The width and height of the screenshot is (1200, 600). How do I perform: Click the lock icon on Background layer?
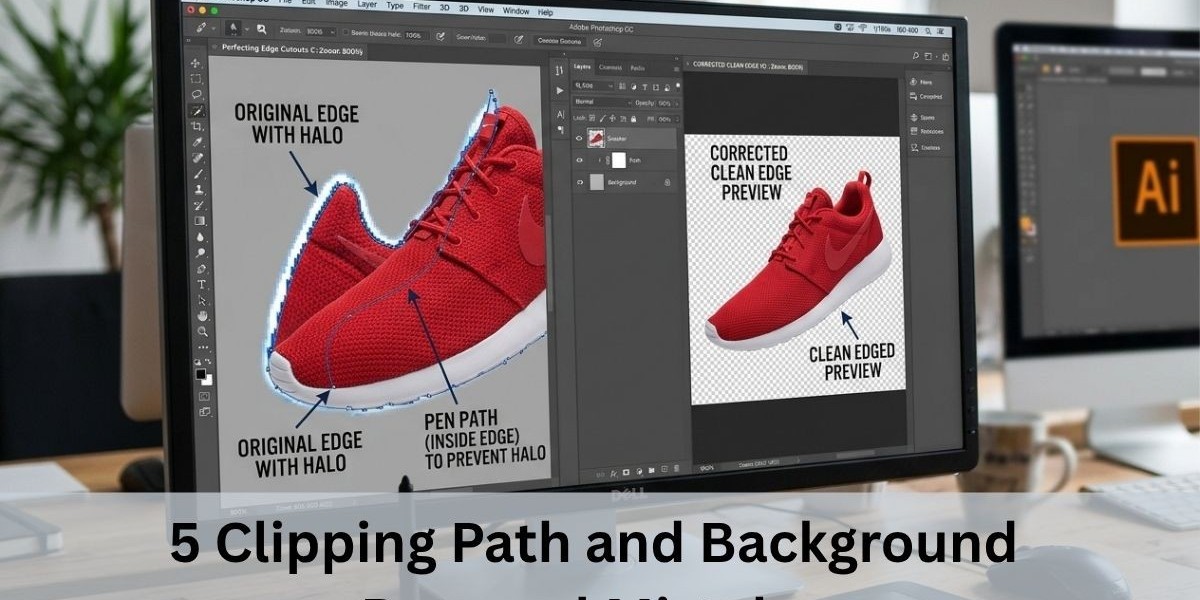point(667,182)
